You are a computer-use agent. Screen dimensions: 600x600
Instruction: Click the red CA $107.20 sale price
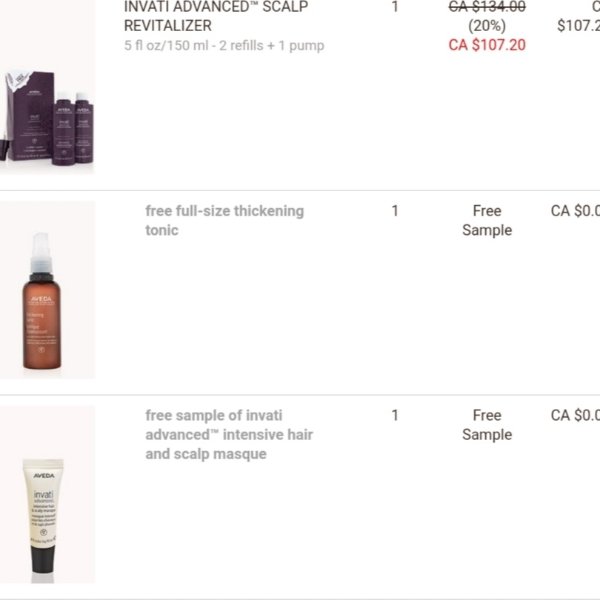(x=487, y=45)
